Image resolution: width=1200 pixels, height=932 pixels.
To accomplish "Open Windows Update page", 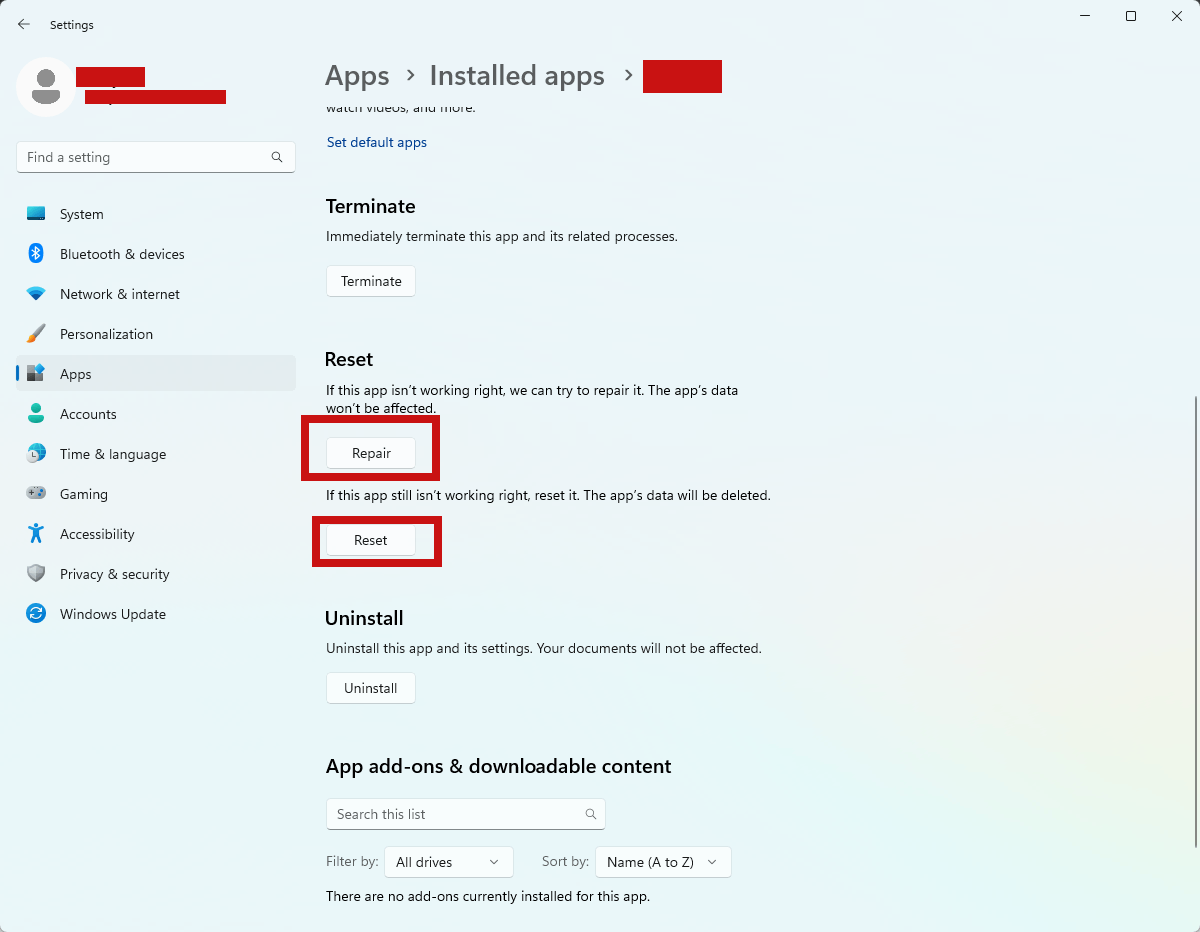I will point(156,614).
